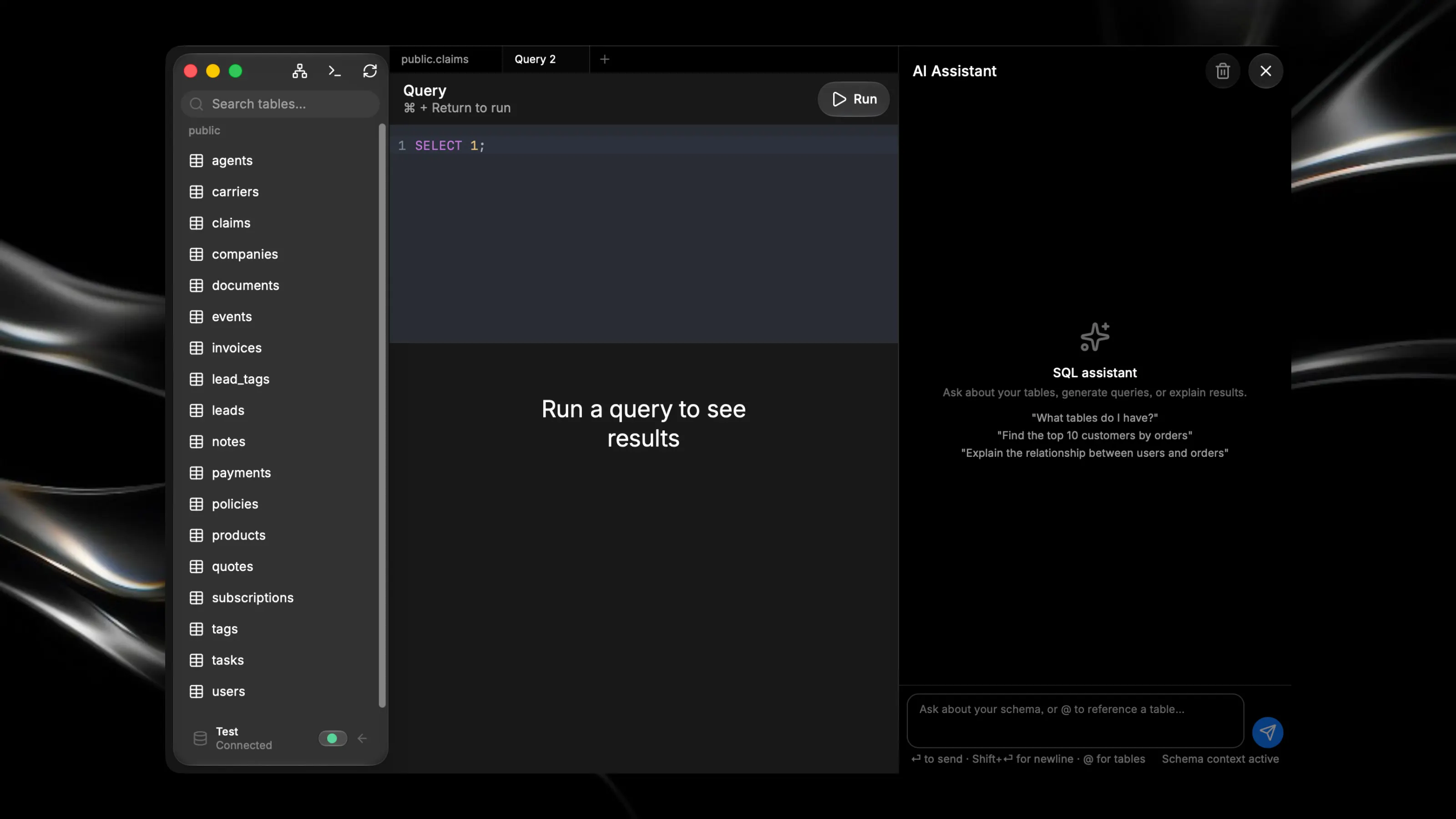This screenshot has height=819, width=1456.
Task: Click the yellow minimize window button
Action: 213,71
